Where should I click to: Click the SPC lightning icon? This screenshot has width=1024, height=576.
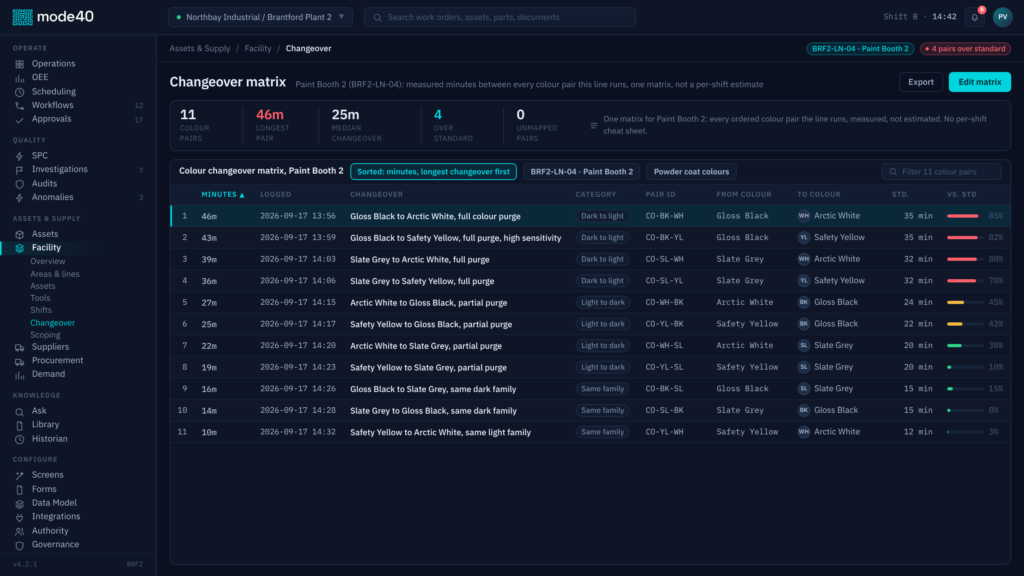coord(20,156)
